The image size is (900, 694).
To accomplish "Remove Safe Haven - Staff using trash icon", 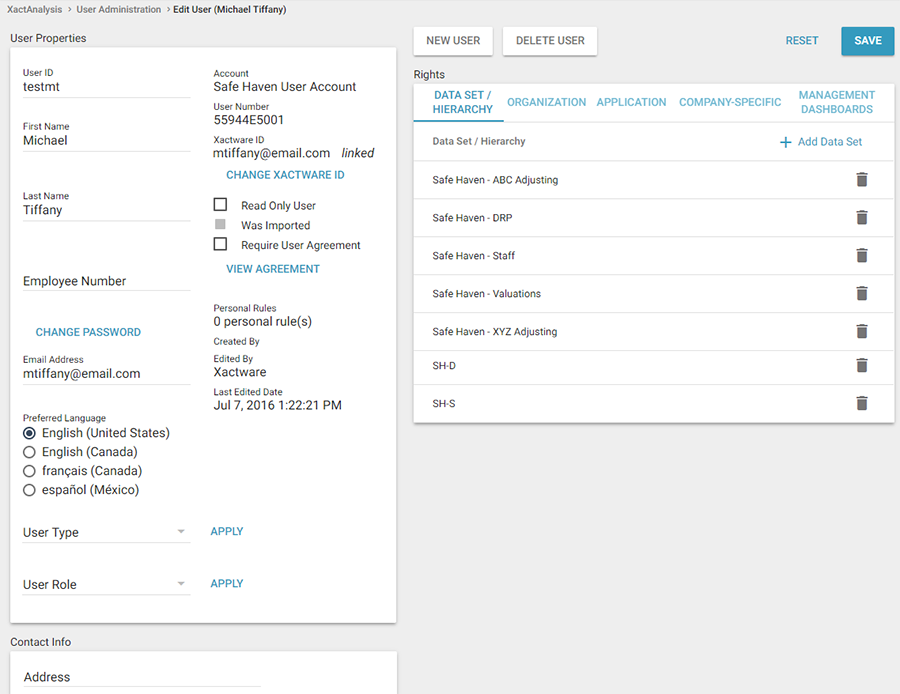I will (861, 256).
